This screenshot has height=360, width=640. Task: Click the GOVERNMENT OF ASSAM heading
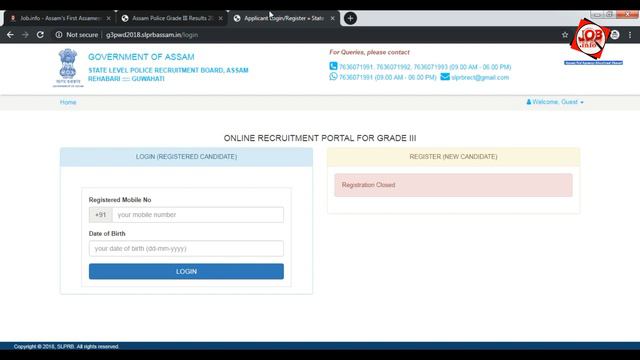pos(141,57)
